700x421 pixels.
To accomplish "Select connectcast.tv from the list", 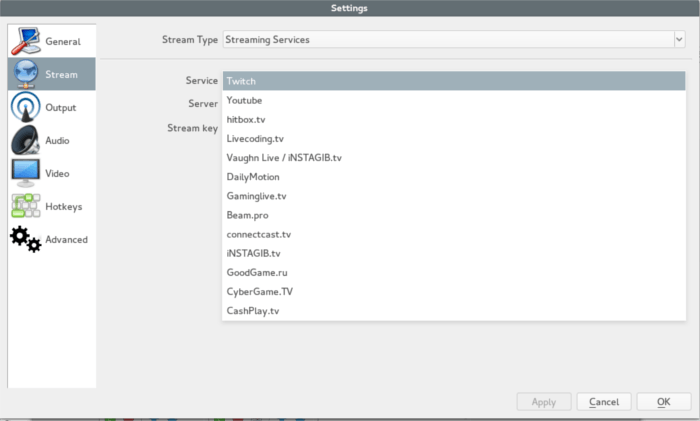I will (x=454, y=234).
